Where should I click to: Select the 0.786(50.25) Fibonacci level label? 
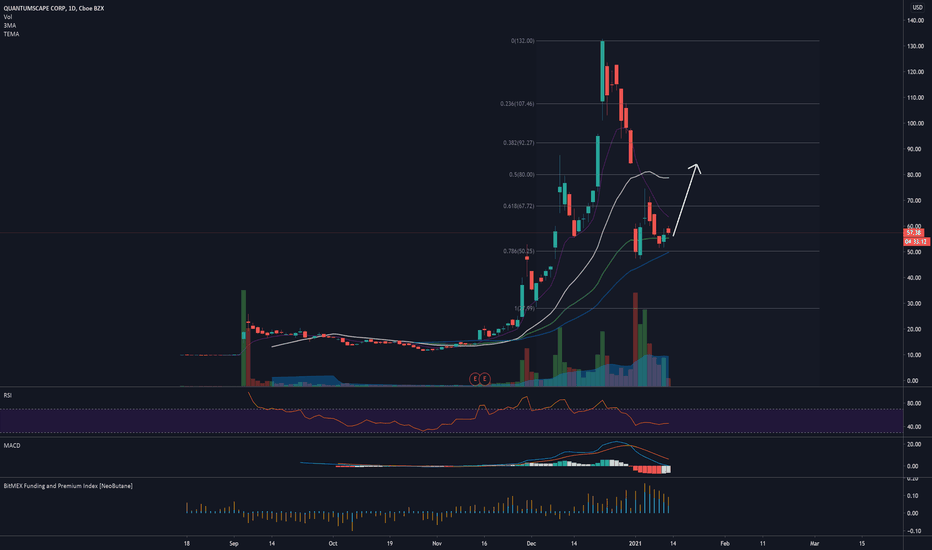coord(518,251)
